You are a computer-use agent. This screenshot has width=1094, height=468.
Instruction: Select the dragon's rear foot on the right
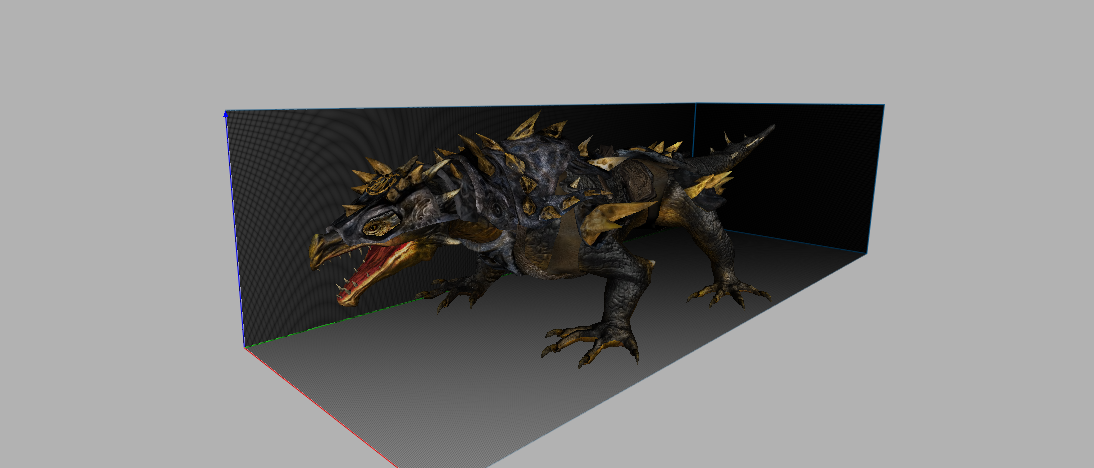tap(728, 291)
